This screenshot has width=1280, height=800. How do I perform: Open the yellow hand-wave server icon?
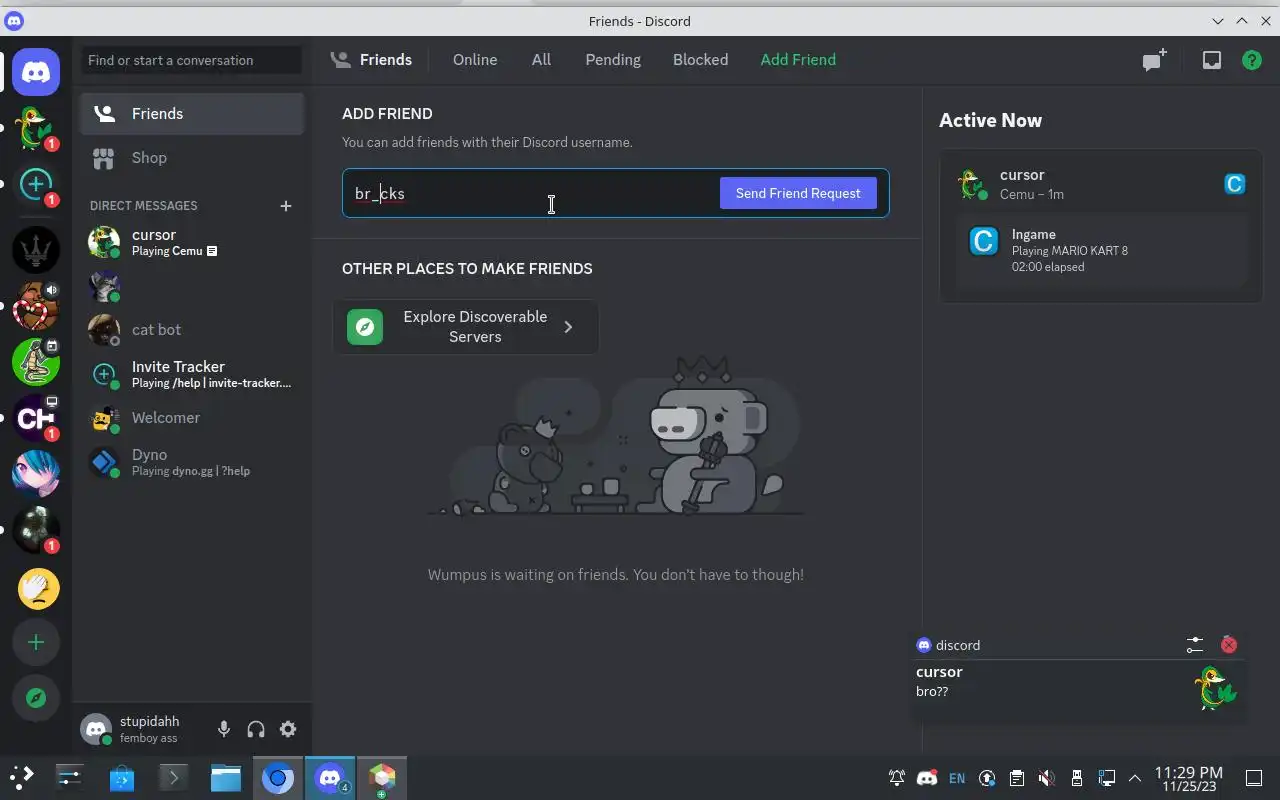[x=38, y=588]
